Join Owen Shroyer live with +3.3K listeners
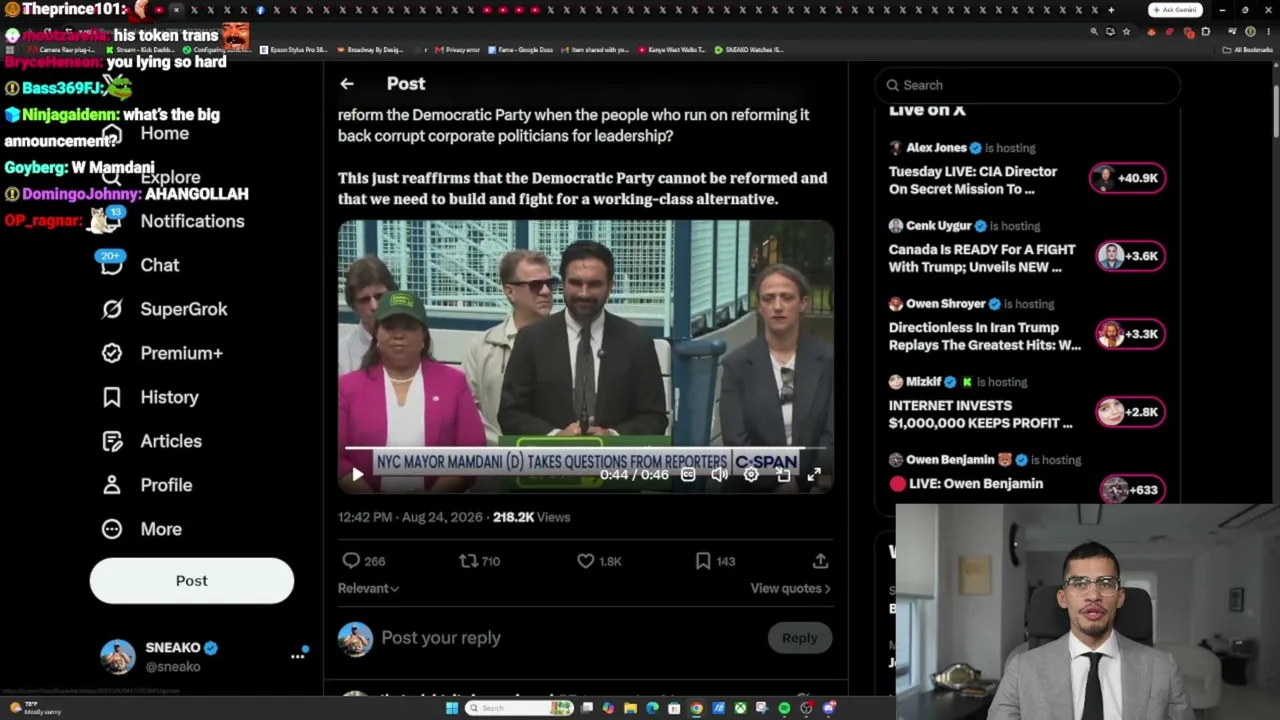 click(x=1130, y=334)
